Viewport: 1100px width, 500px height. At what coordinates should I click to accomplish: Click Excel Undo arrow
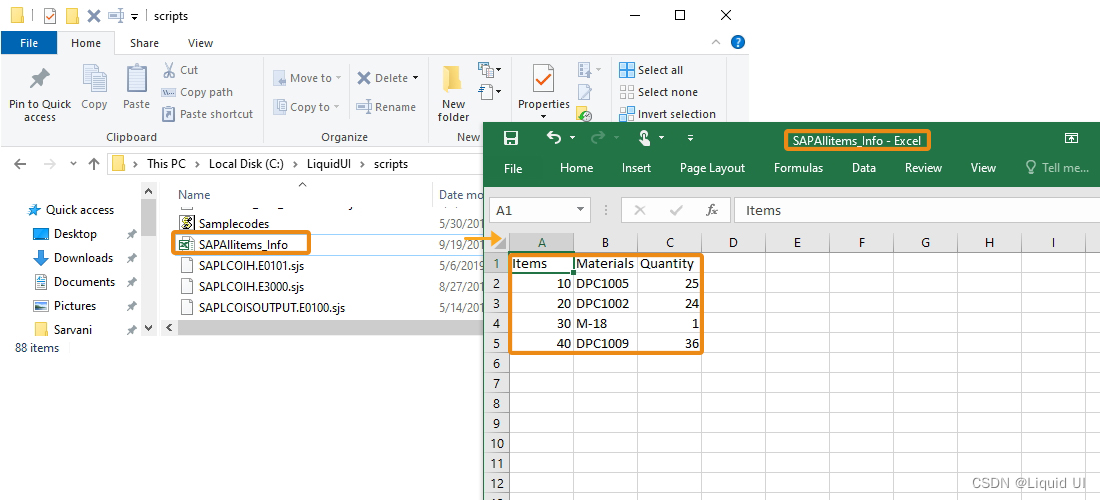554,138
